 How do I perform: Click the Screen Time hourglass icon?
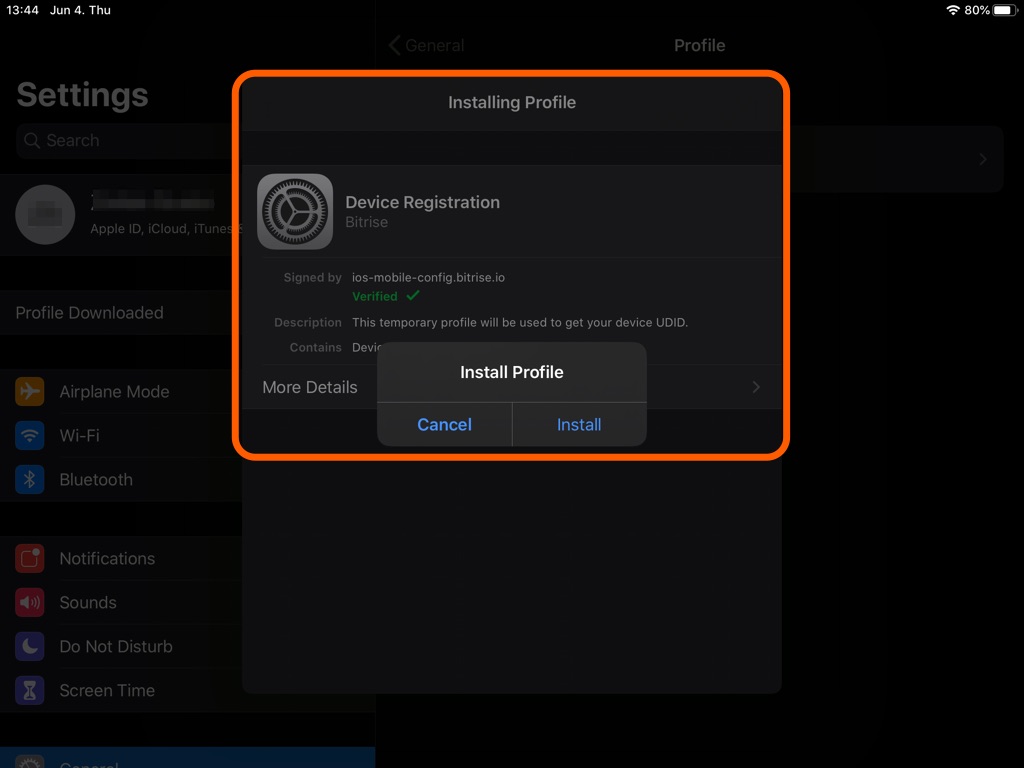[x=29, y=690]
